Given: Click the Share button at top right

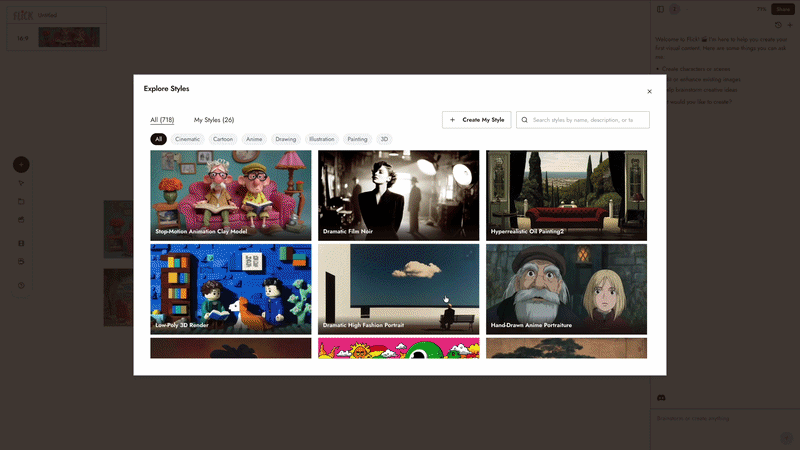Looking at the screenshot, I should (783, 9).
